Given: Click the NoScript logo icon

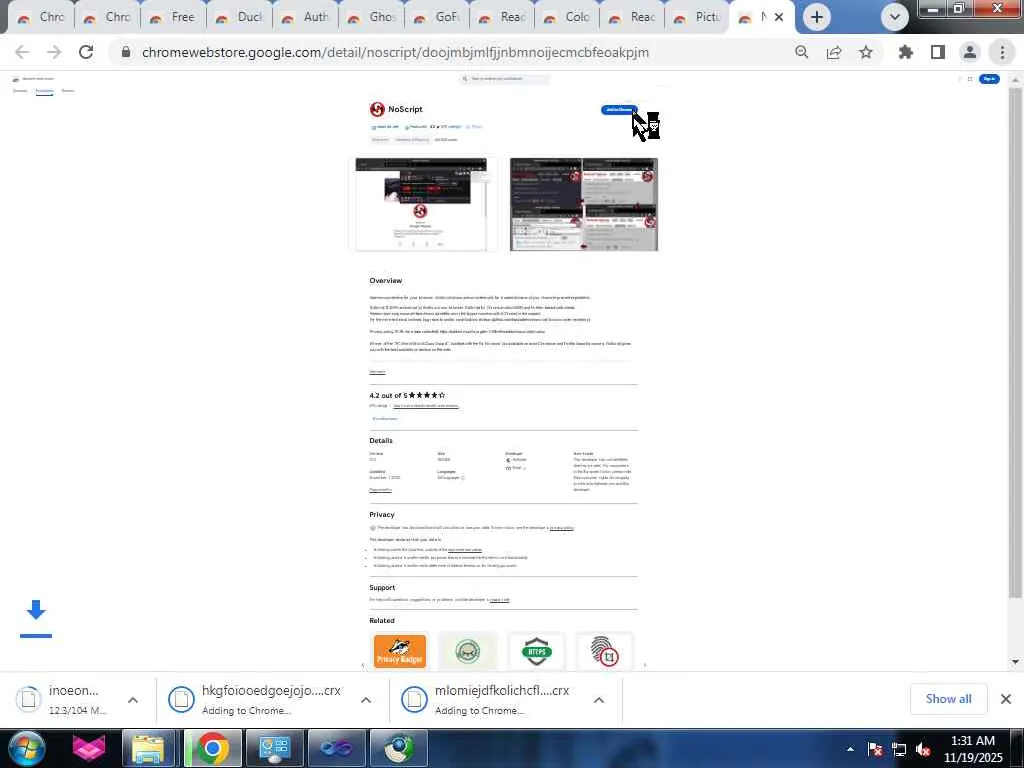Looking at the screenshot, I should (377, 110).
